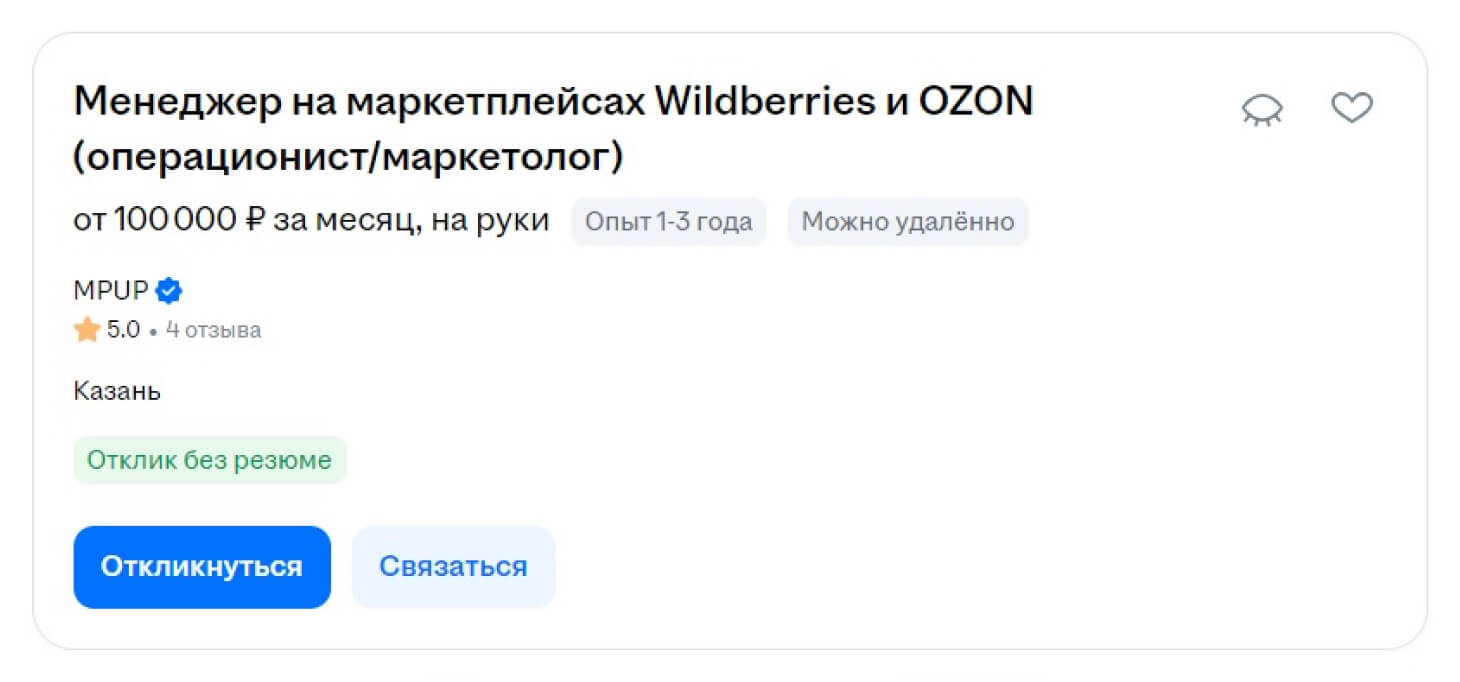Open vacancy title Менеджер на маркетплейсах Wildberries и OZON
The image size is (1460, 682).
553,101
